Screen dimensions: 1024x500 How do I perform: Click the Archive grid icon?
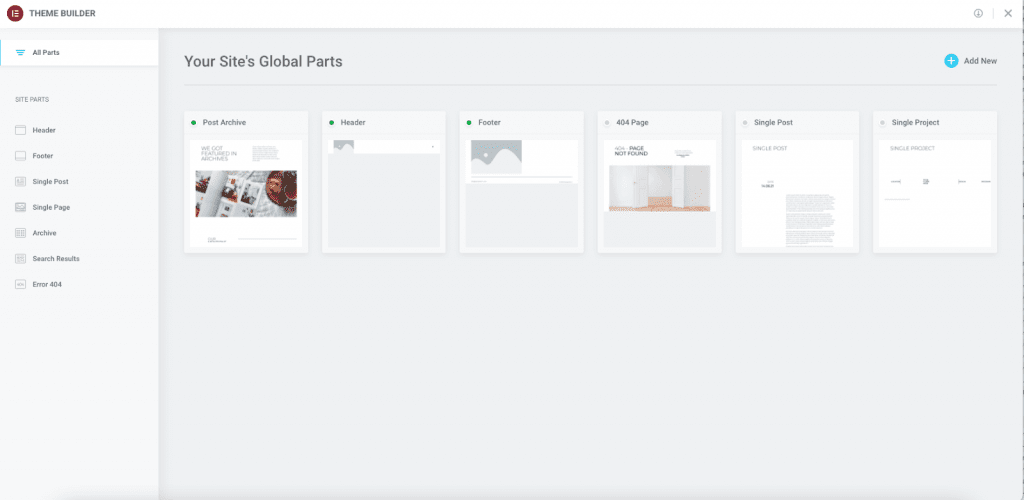pos(20,233)
